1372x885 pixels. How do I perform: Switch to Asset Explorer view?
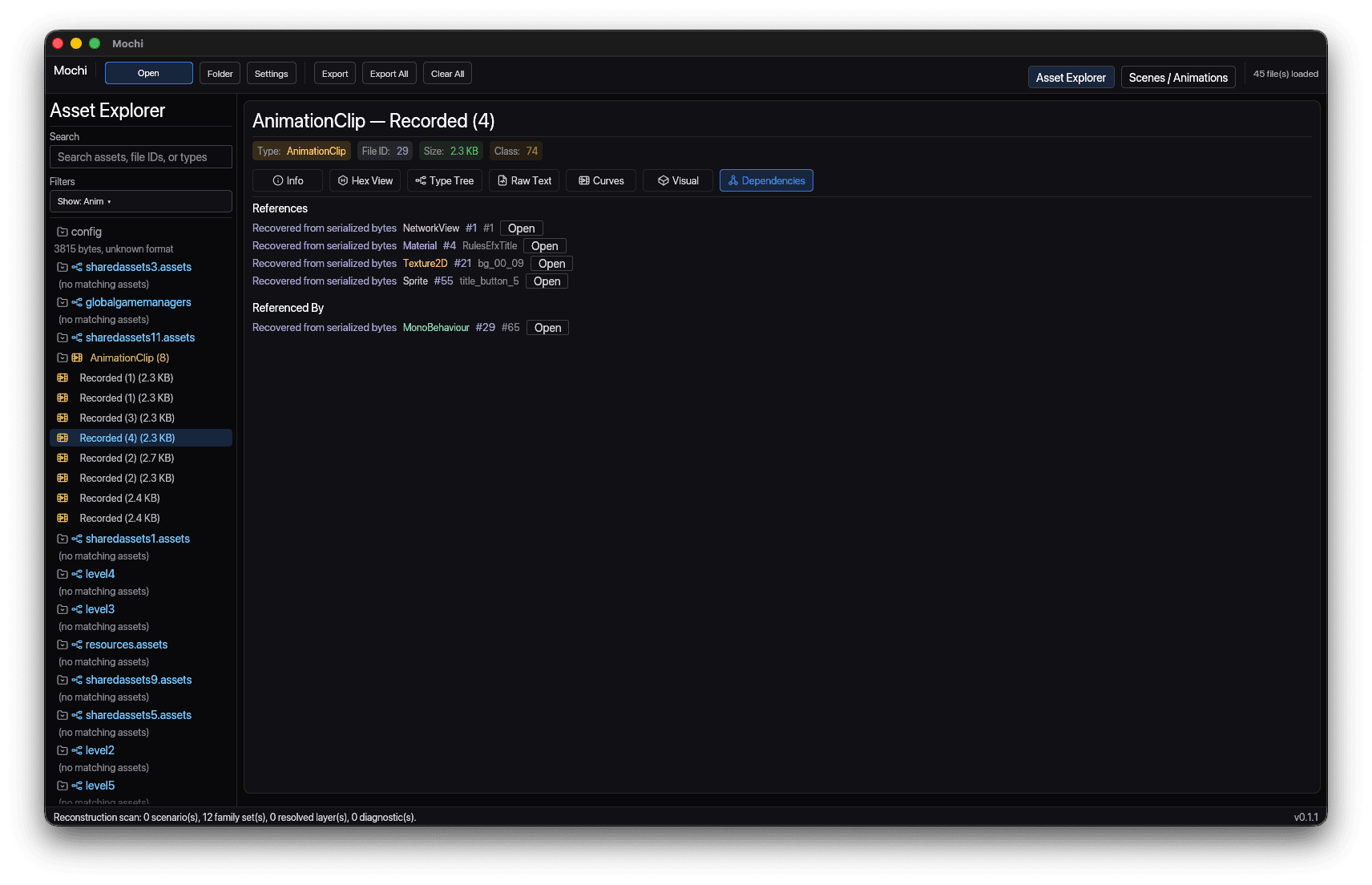click(x=1071, y=77)
